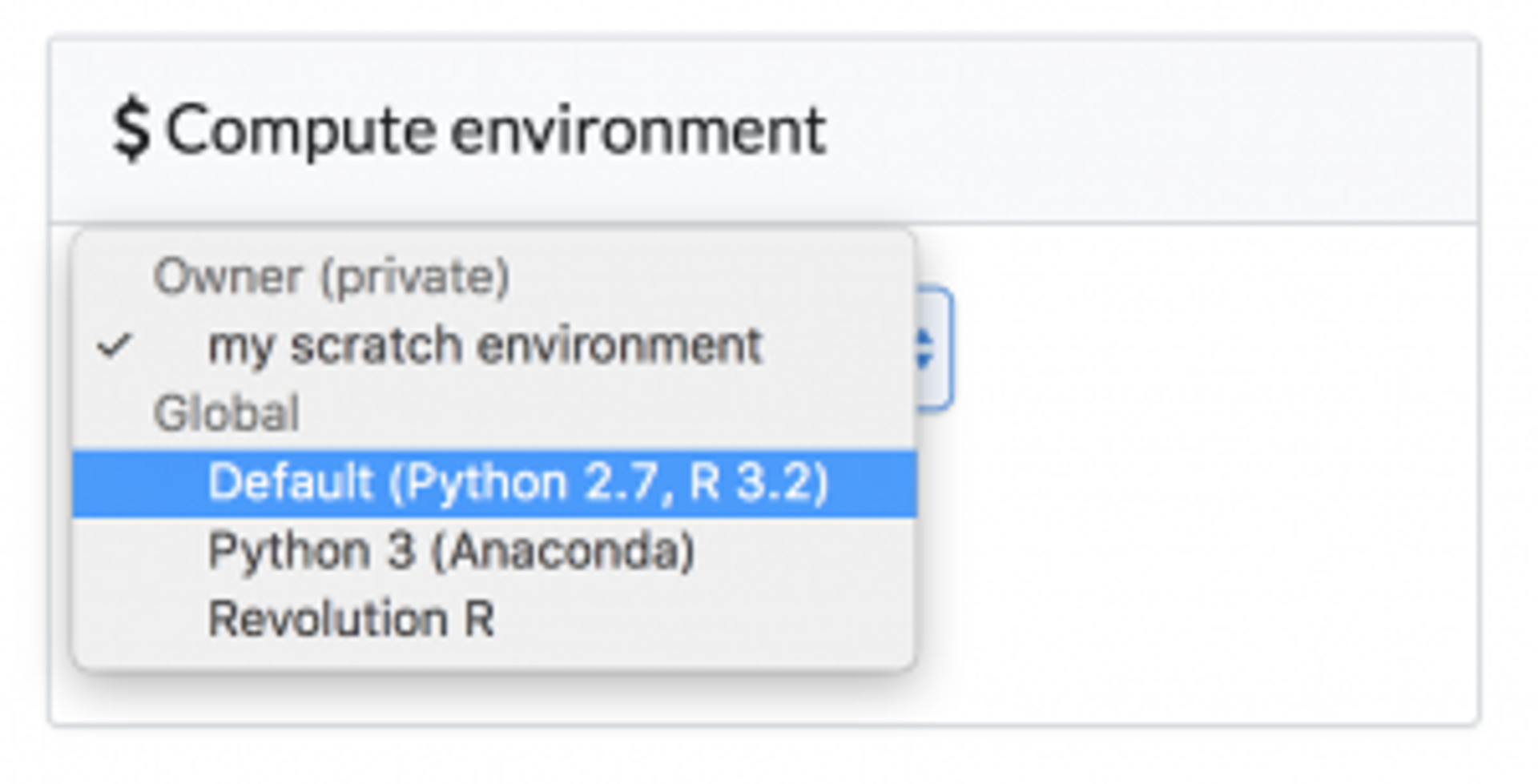Choose Python 3 (Anaconda) from the list

tap(451, 551)
